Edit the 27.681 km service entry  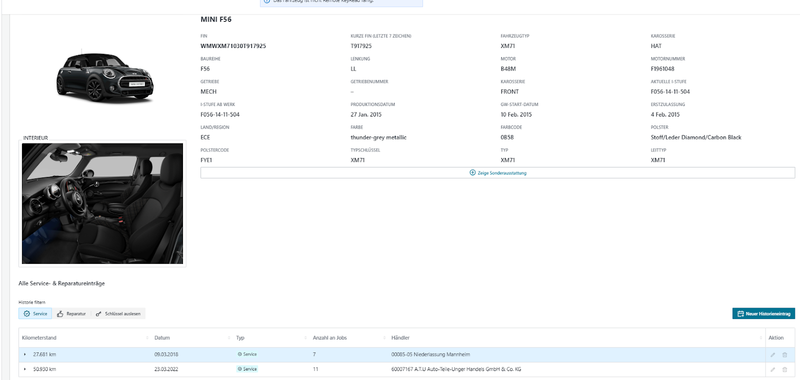[x=772, y=354]
